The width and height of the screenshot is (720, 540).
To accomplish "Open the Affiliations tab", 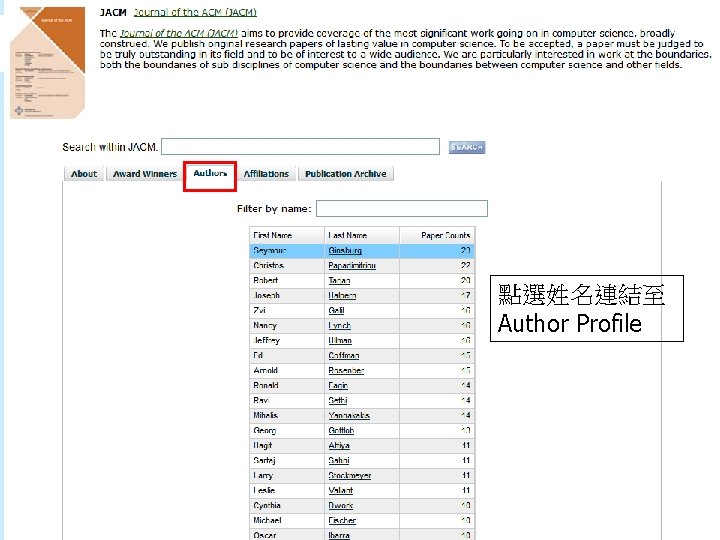I will 266,174.
